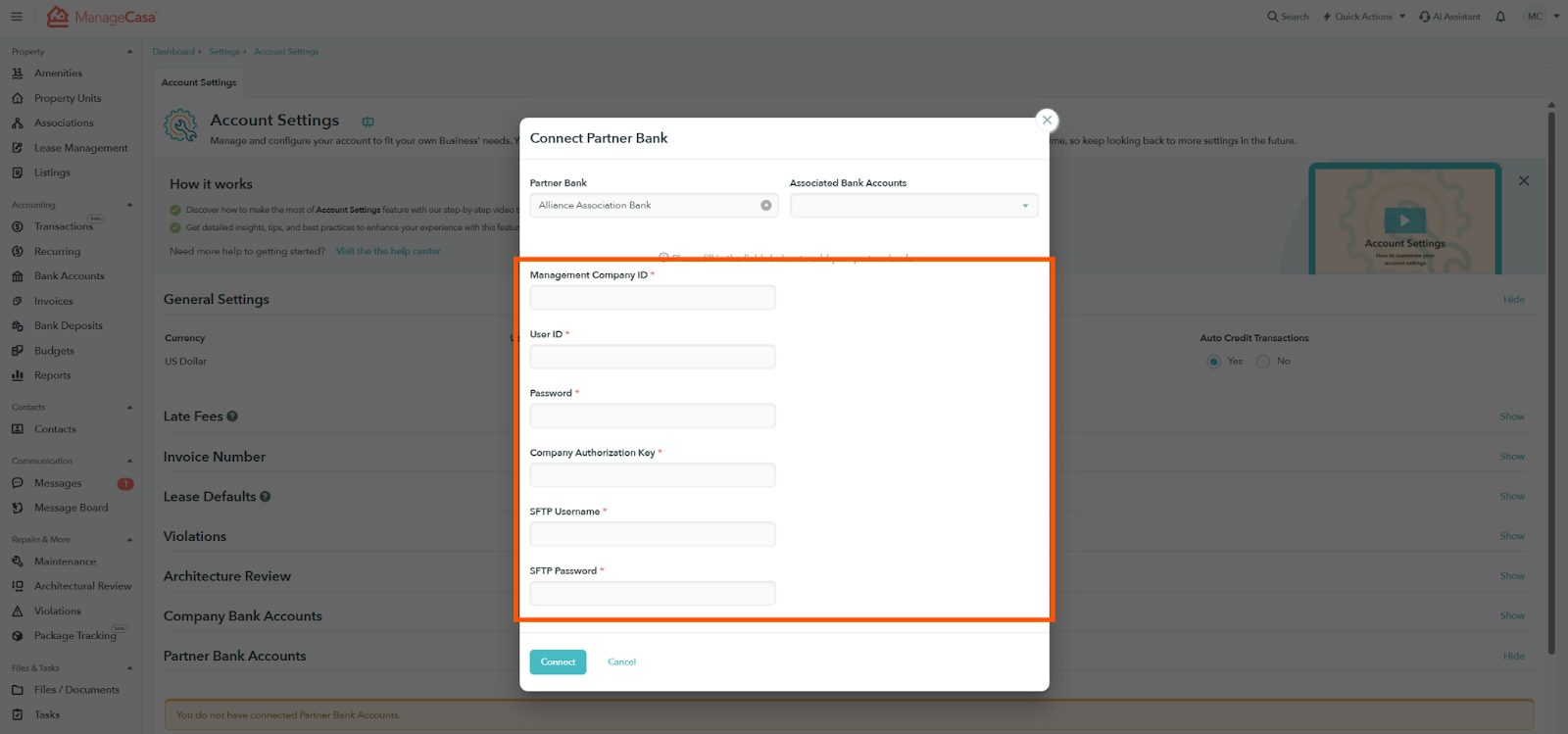Switch to the Account Settings tab
Screen dimensions: 1568x734
click(199, 83)
